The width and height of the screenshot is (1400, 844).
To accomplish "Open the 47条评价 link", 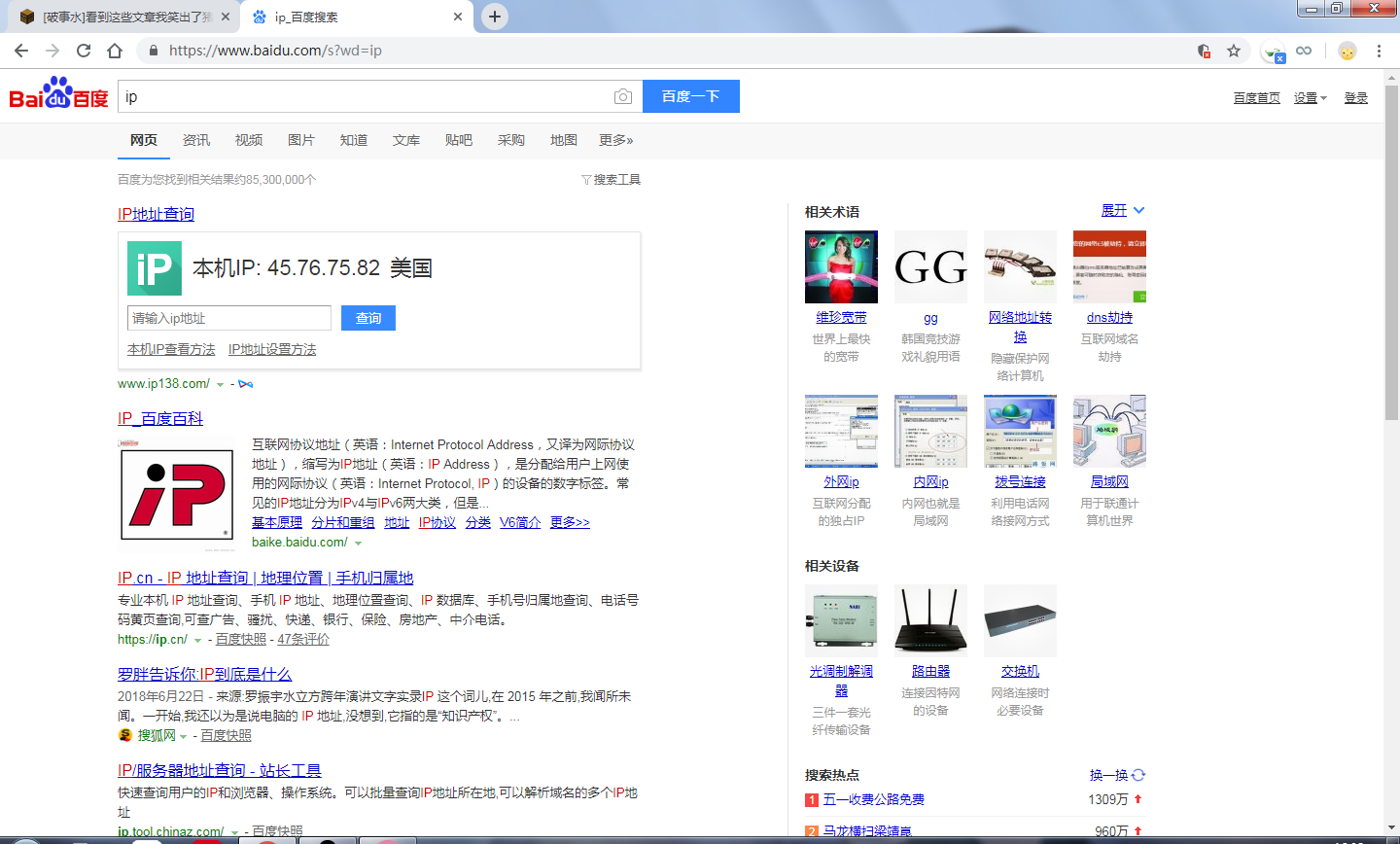I will click(x=303, y=639).
